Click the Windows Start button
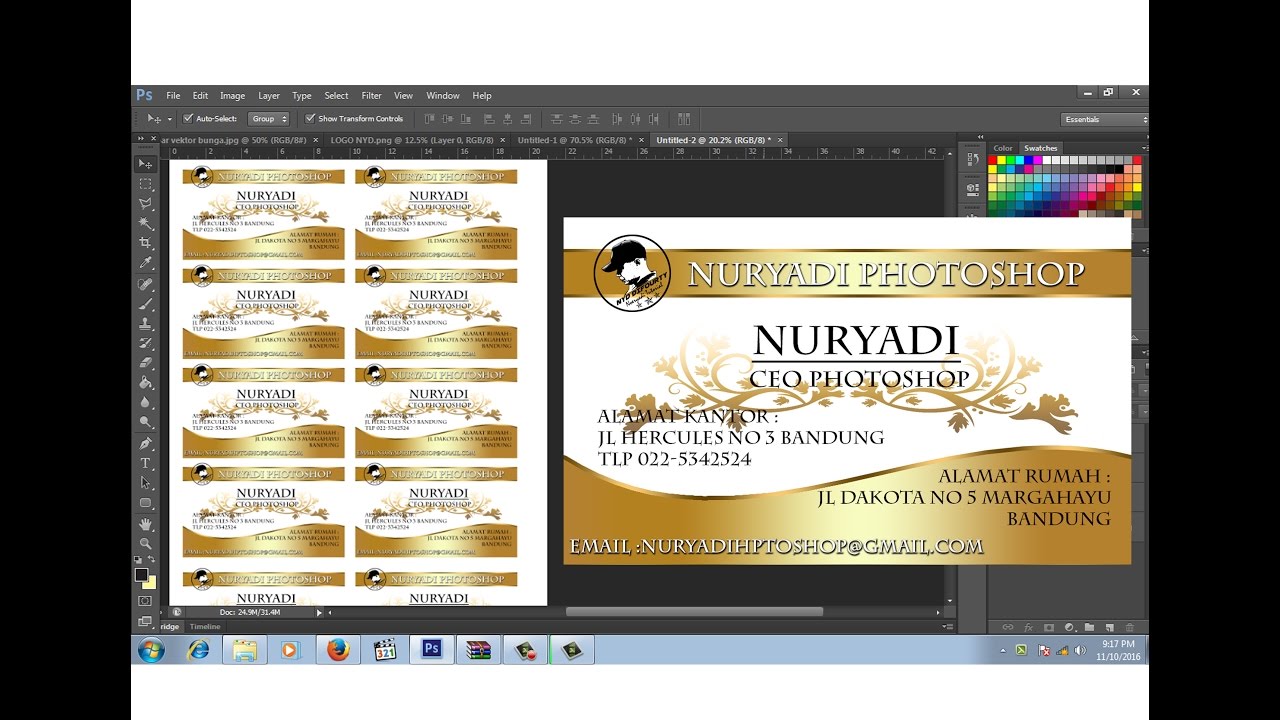Viewport: 1280px width, 720px height. (x=151, y=650)
